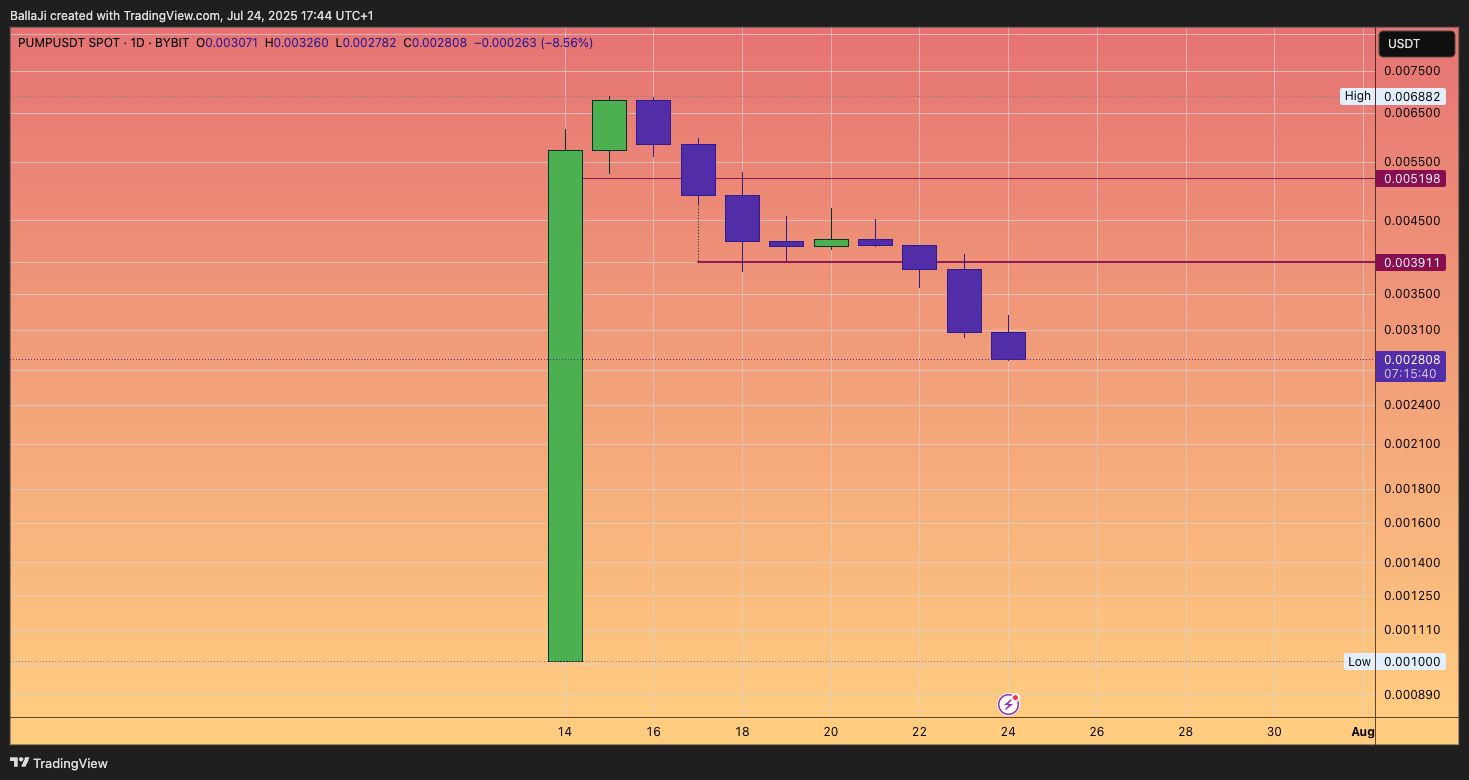1469x780 pixels.
Task: Click the 0.002400 price scale label
Action: click(x=1412, y=405)
